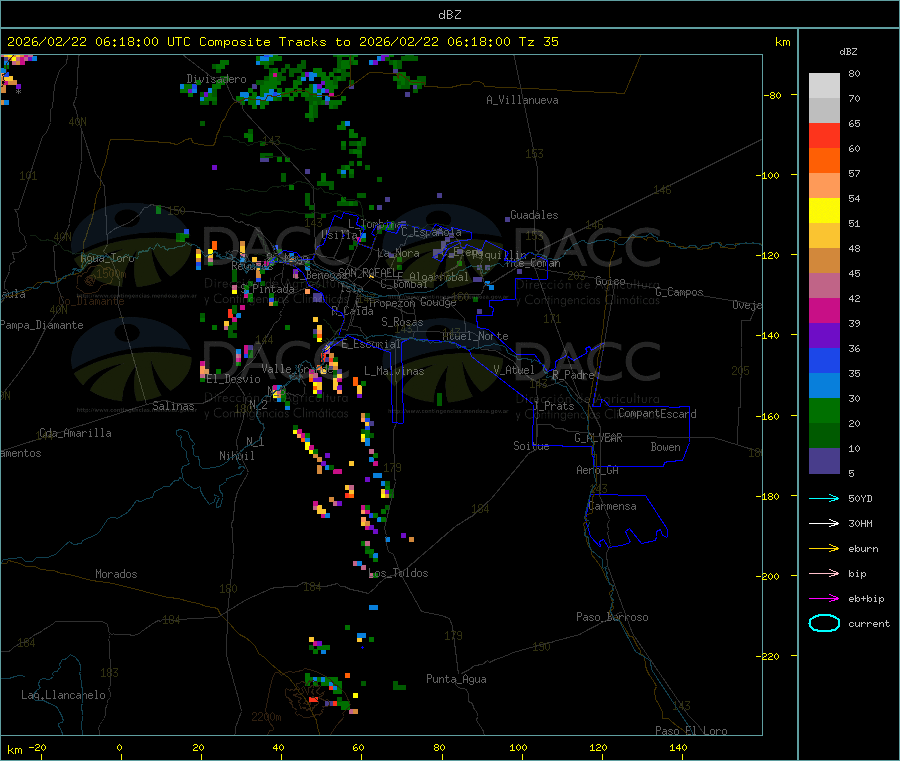The height and width of the screenshot is (761, 900).
Task: Click the 54 dBZ light-orange swatch
Action: click(824, 186)
